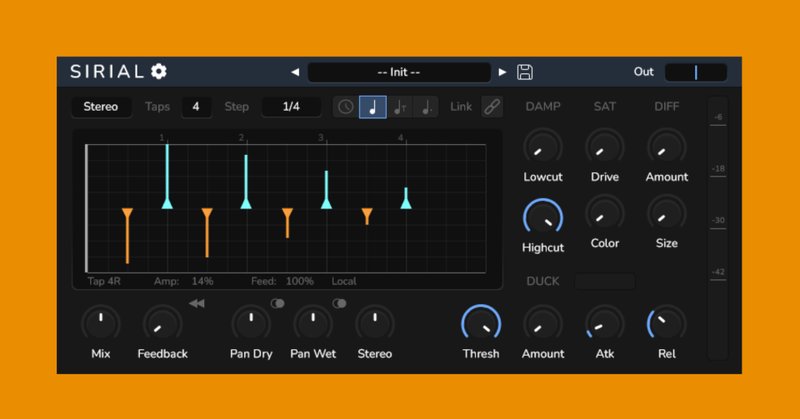Click the output level meter on right
This screenshot has width=800, height=419.
click(x=717, y=227)
